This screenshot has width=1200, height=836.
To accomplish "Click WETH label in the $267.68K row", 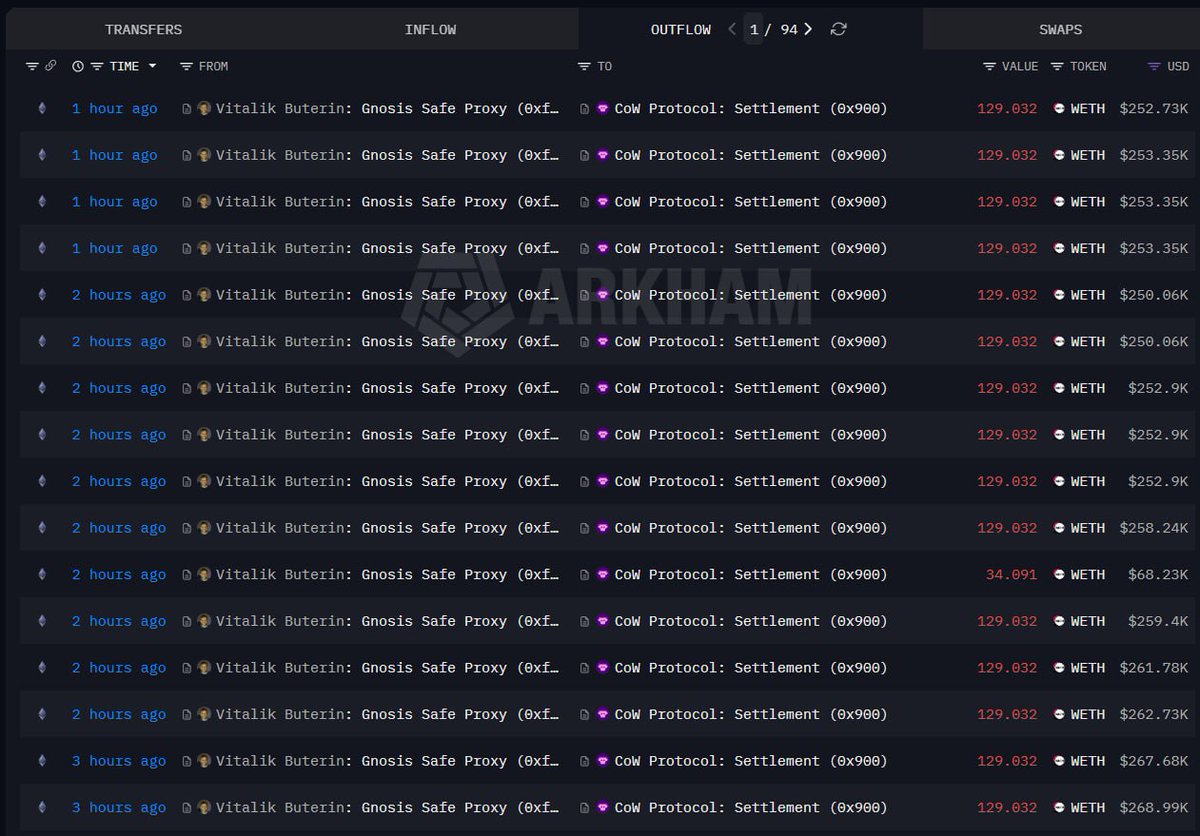I will 1088,761.
